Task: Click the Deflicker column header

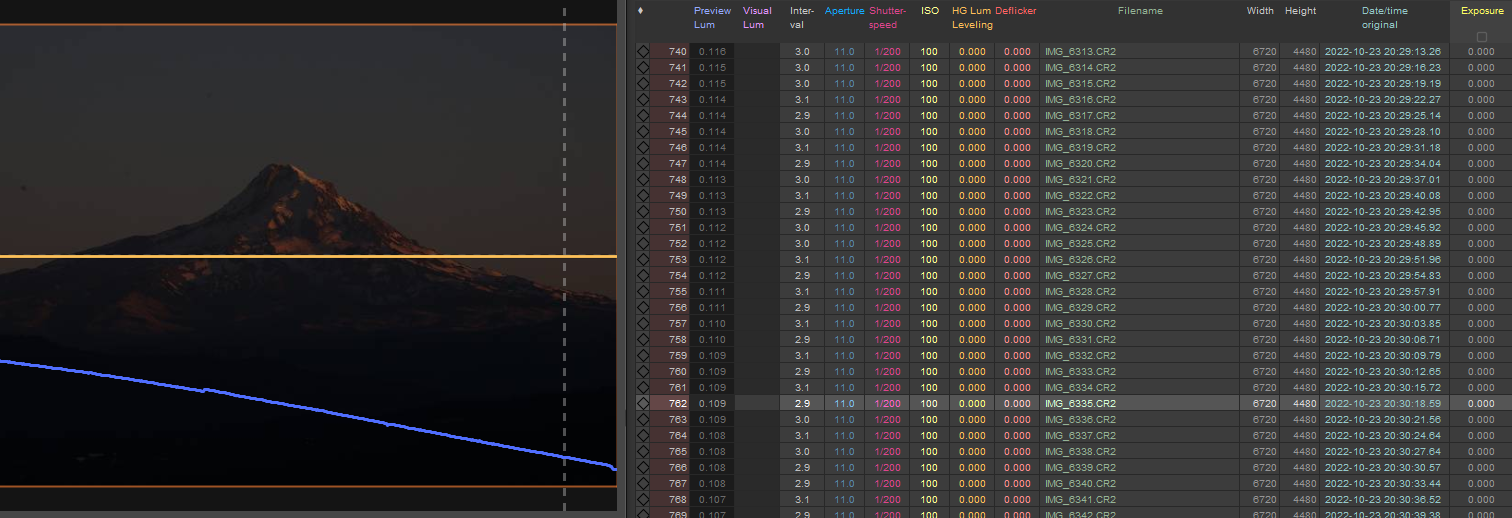Action: click(x=1016, y=11)
